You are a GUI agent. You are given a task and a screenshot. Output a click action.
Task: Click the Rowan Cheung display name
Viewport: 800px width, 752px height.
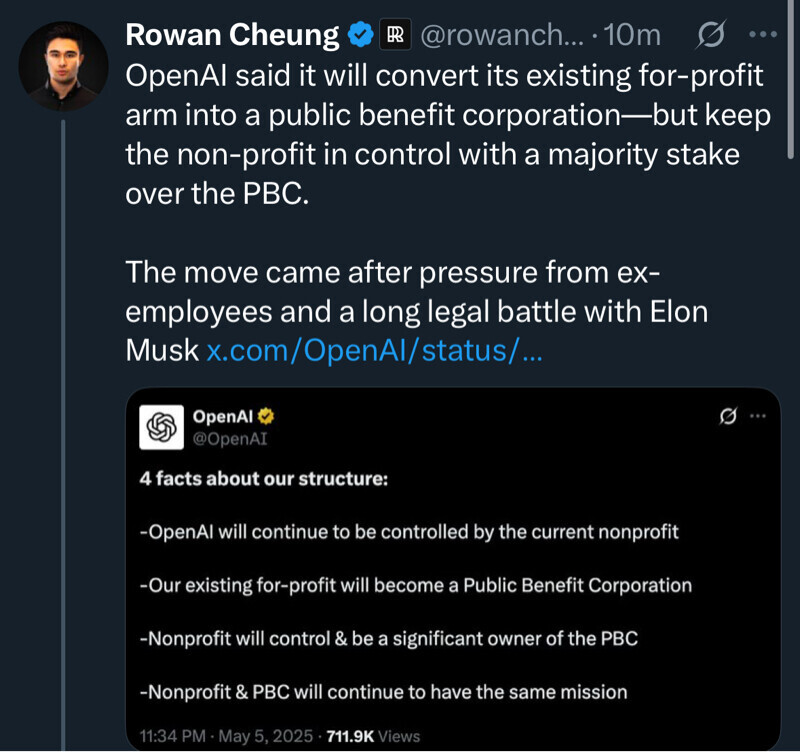click(232, 36)
